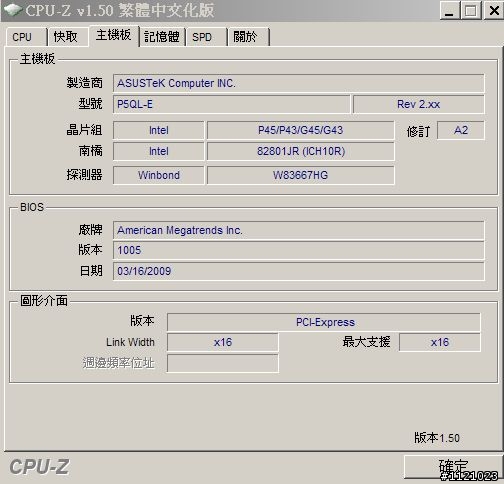Click the 晶片組 label
The width and height of the screenshot is (504, 484).
click(x=84, y=130)
